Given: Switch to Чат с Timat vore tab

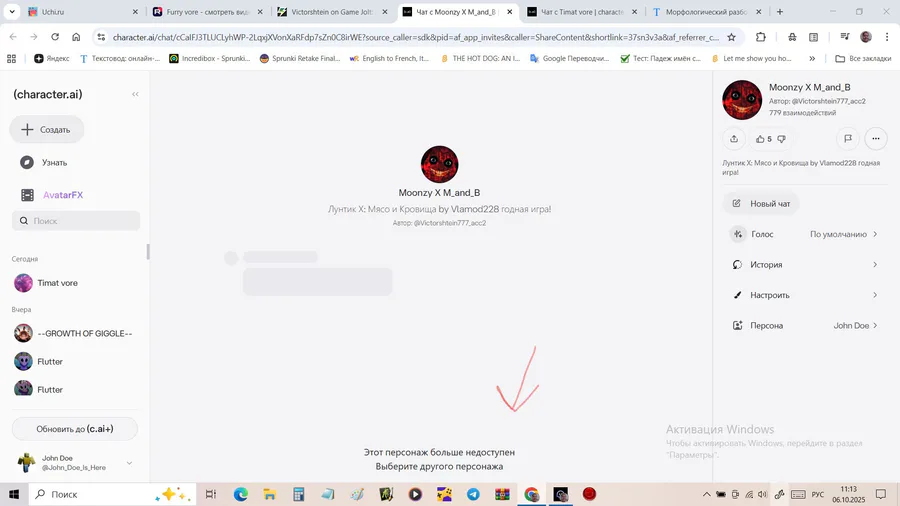Looking at the screenshot, I should (x=582, y=11).
